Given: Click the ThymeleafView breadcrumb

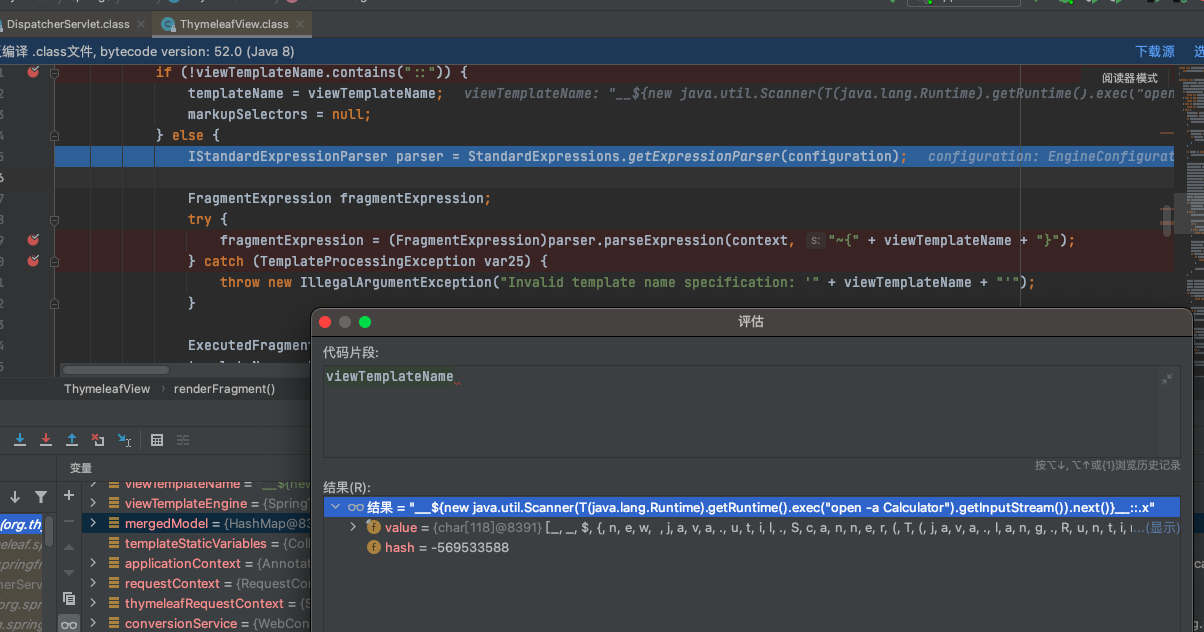Looking at the screenshot, I should (x=107, y=389).
